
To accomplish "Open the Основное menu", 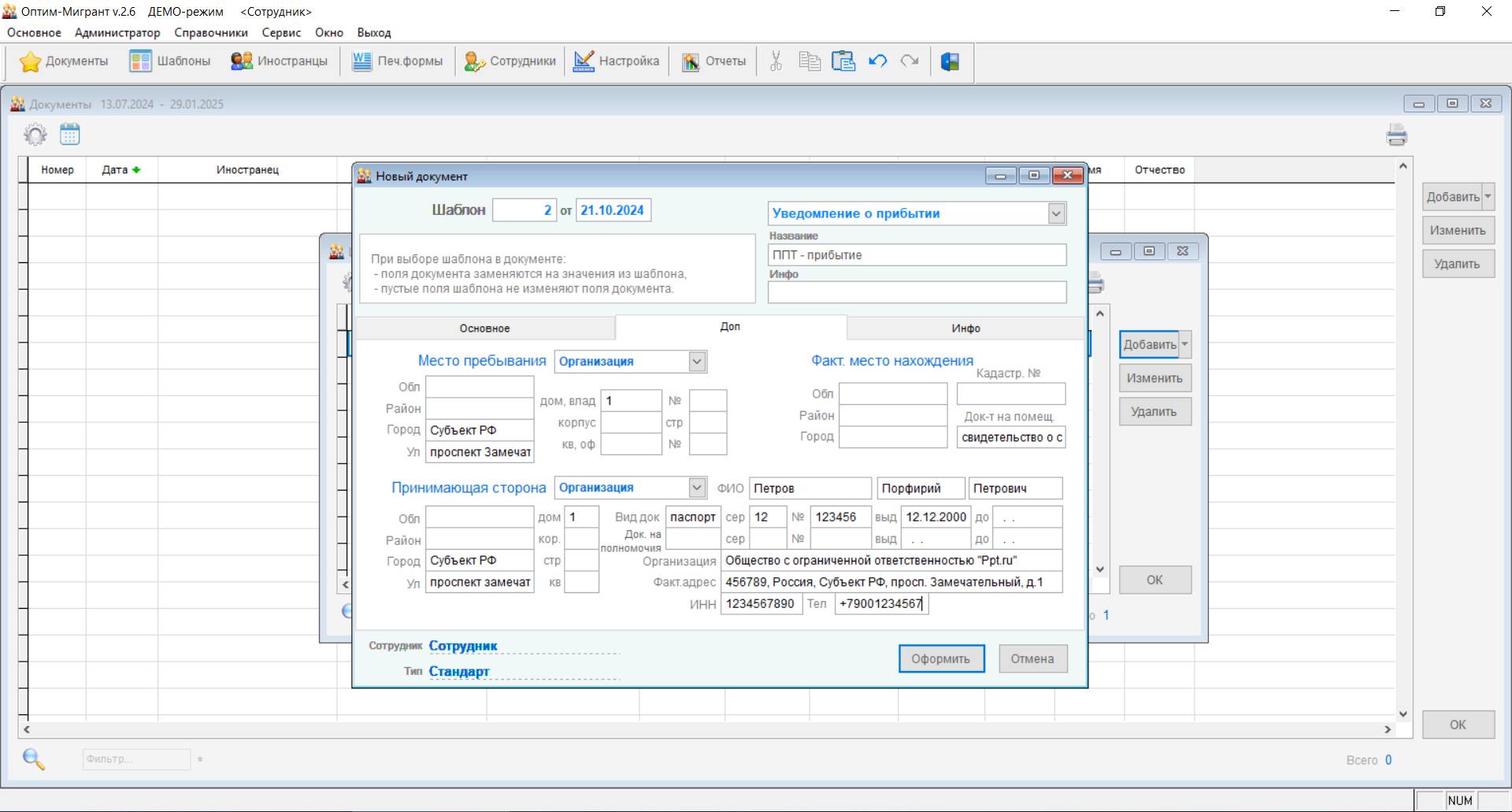I will [x=34, y=32].
